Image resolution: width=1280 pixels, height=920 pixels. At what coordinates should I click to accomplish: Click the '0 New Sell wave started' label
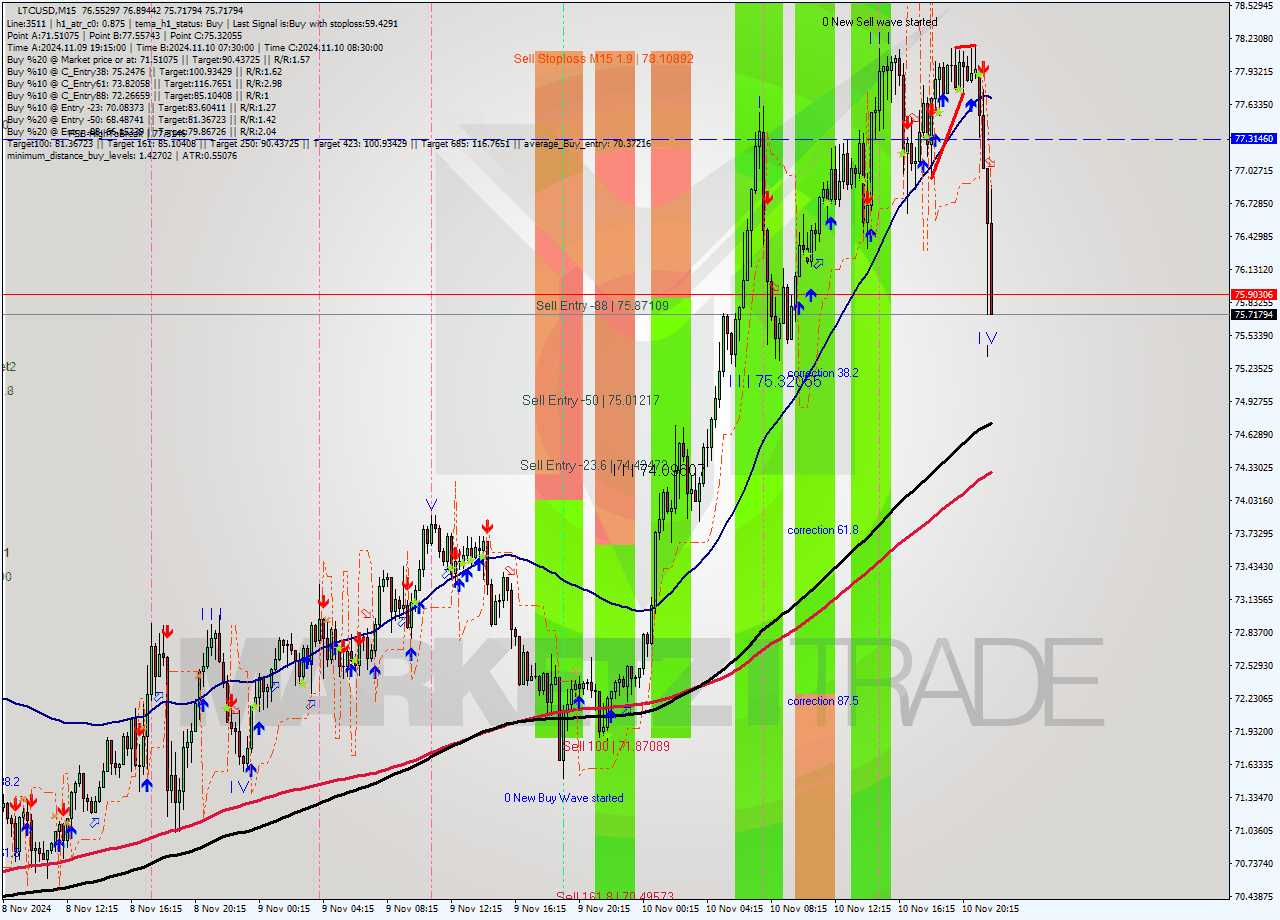coord(879,22)
